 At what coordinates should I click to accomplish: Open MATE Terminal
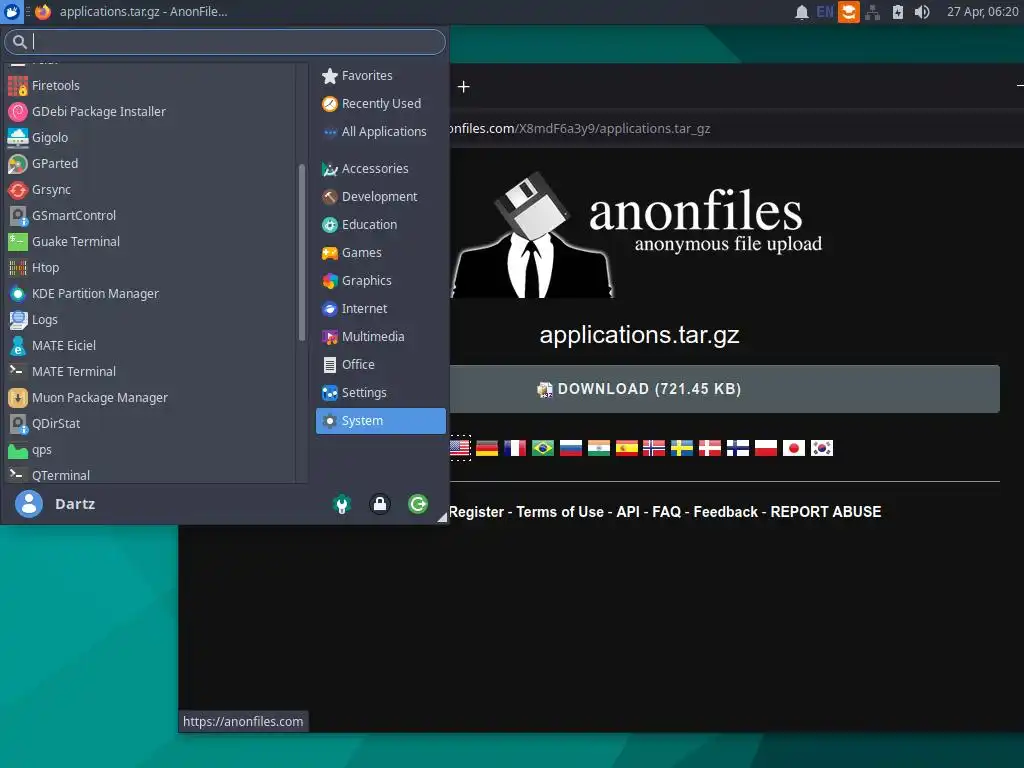[150, 372]
